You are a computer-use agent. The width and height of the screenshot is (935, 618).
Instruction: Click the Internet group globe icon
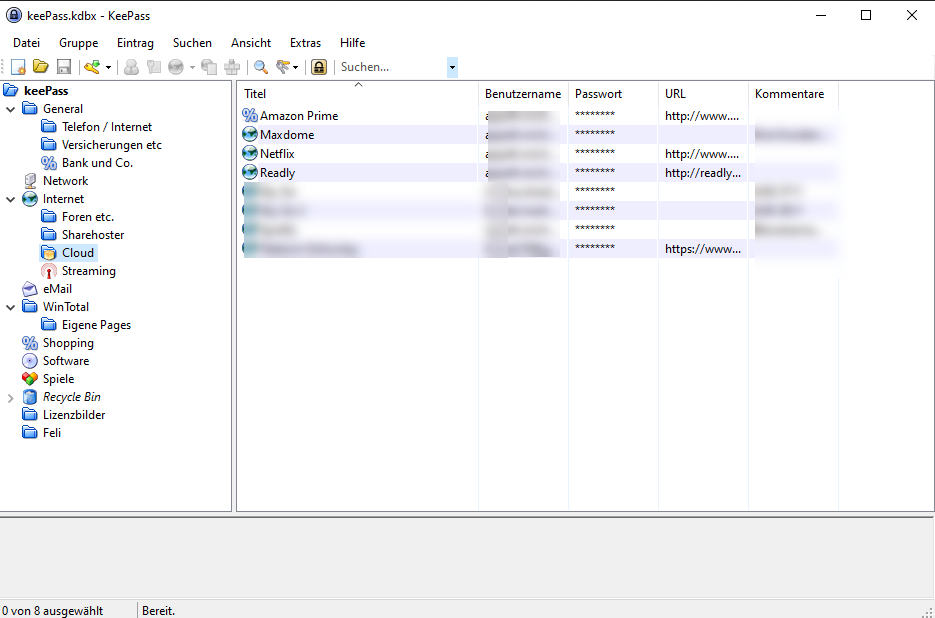pos(30,199)
